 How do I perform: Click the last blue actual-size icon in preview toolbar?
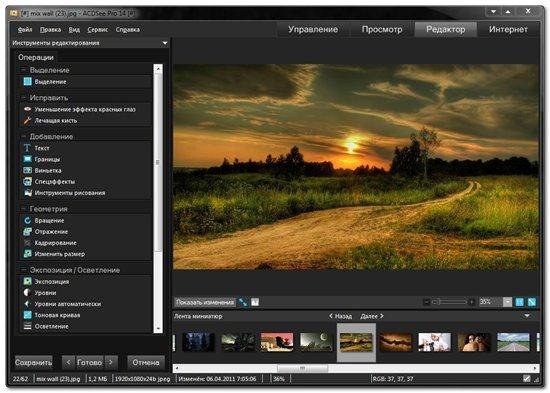(532, 302)
